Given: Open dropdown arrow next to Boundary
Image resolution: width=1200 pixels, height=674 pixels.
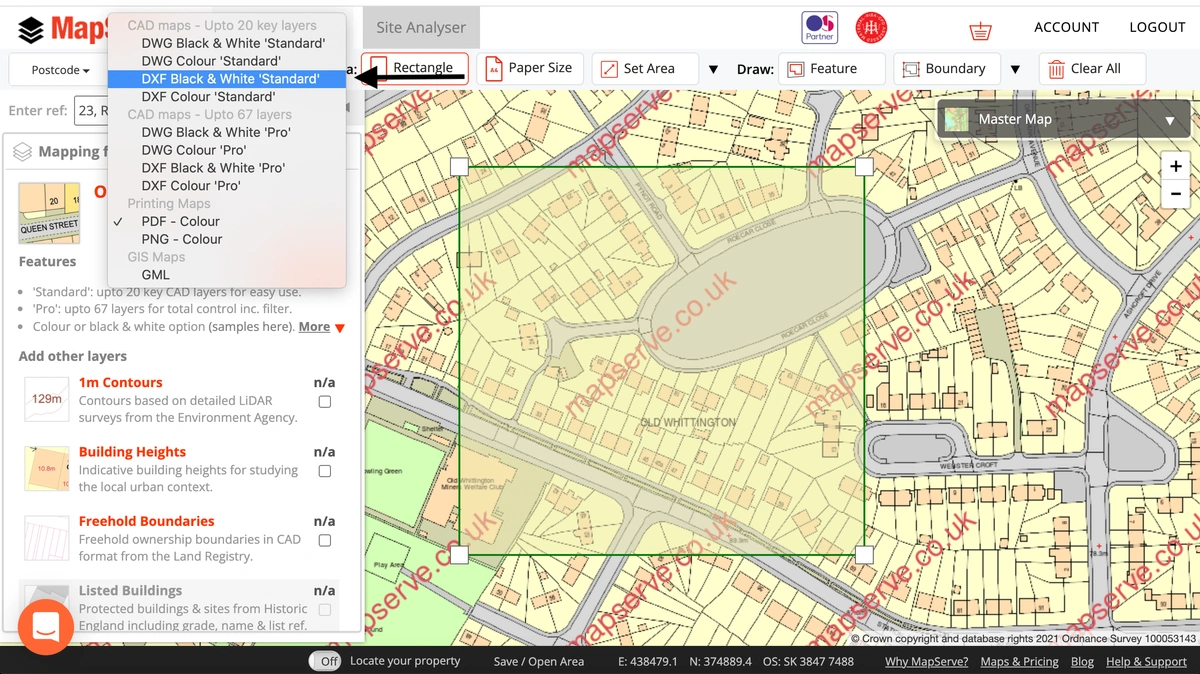Looking at the screenshot, I should pos(1015,69).
